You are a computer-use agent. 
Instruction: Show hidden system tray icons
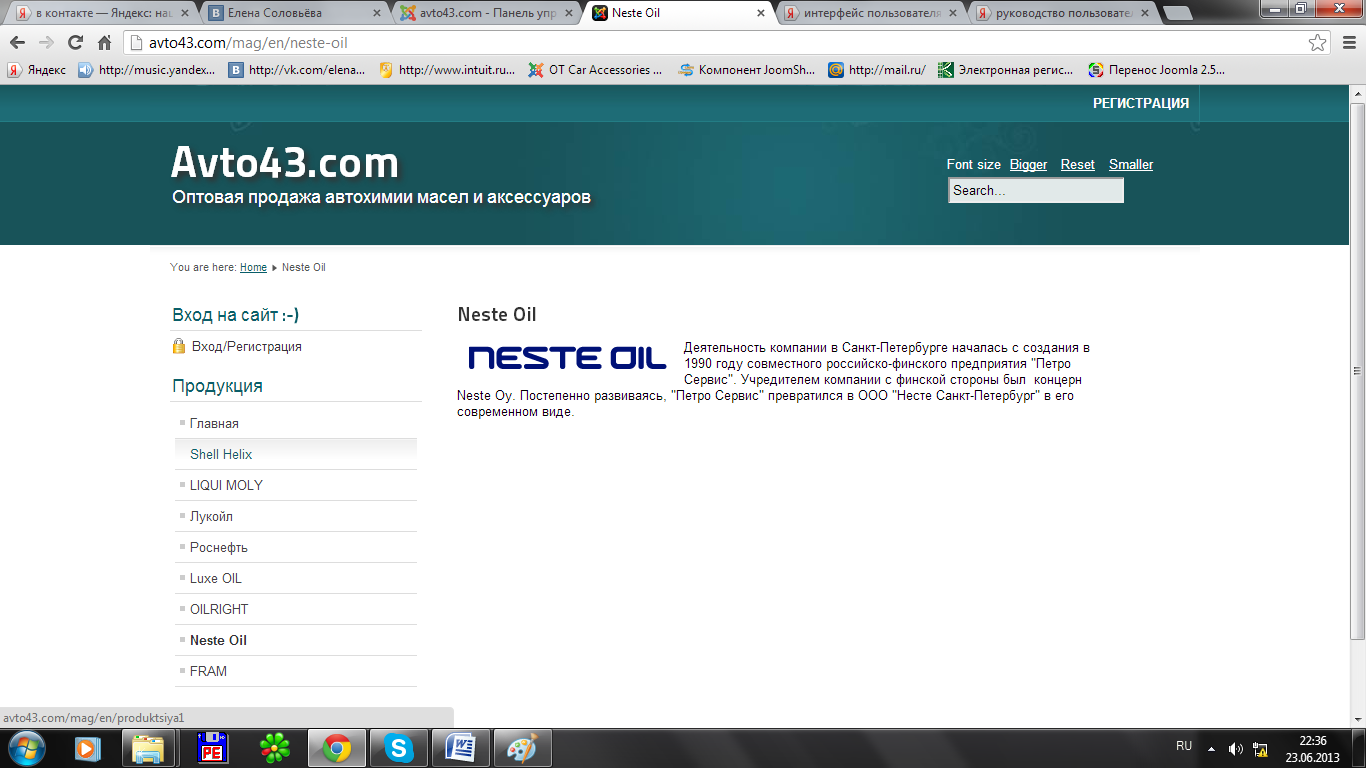(x=1211, y=748)
